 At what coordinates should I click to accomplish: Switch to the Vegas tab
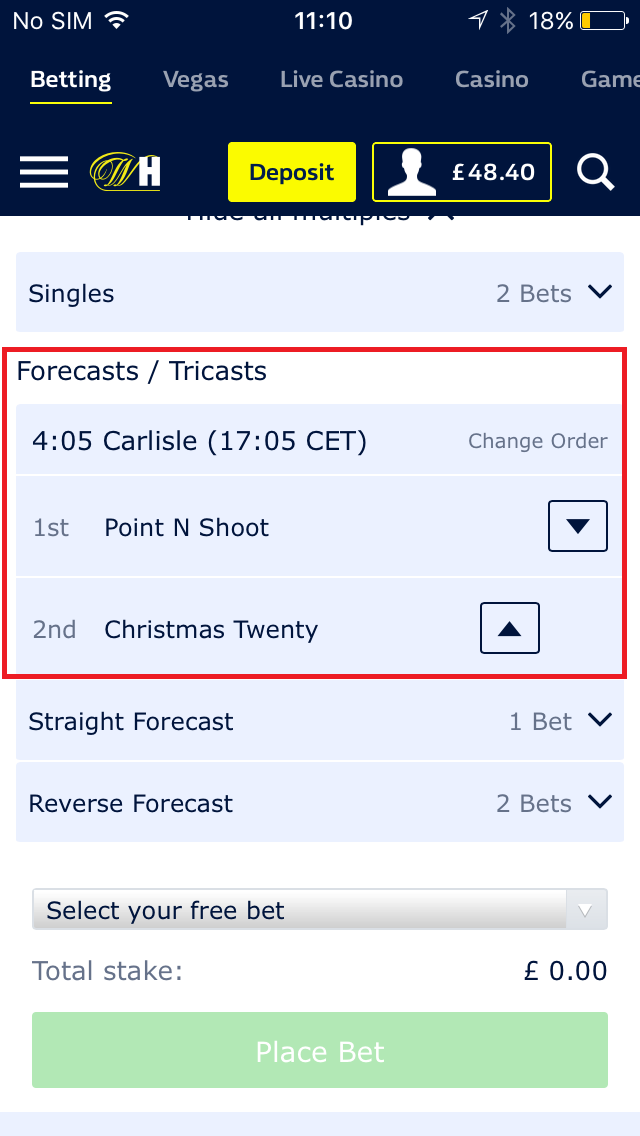pyautogui.click(x=195, y=79)
